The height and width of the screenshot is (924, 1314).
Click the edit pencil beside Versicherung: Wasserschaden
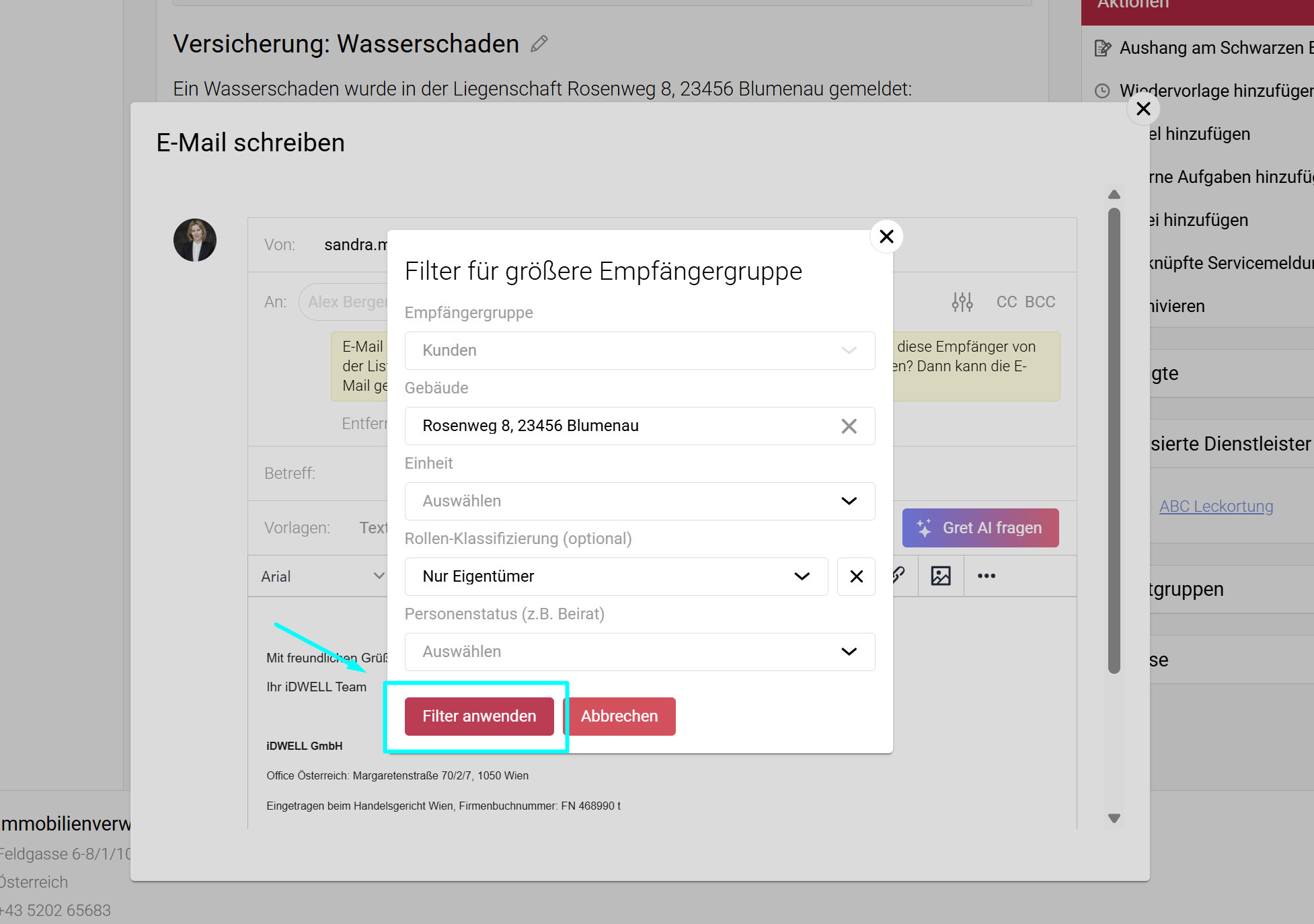(x=539, y=44)
